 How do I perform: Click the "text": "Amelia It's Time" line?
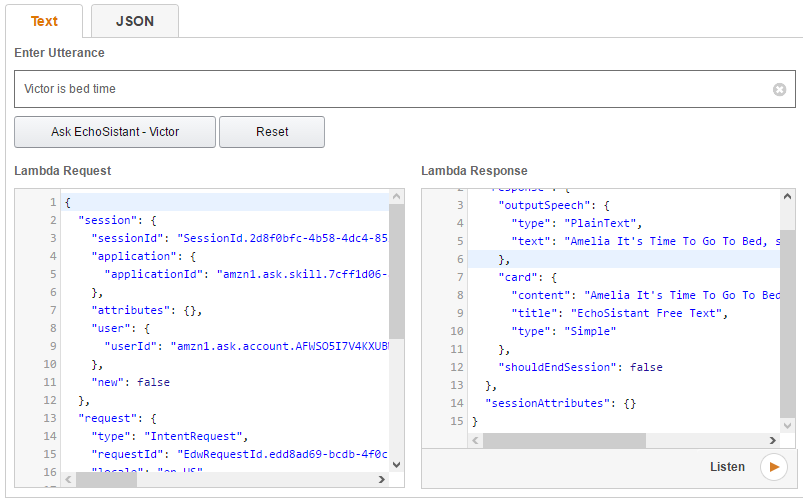click(645, 241)
